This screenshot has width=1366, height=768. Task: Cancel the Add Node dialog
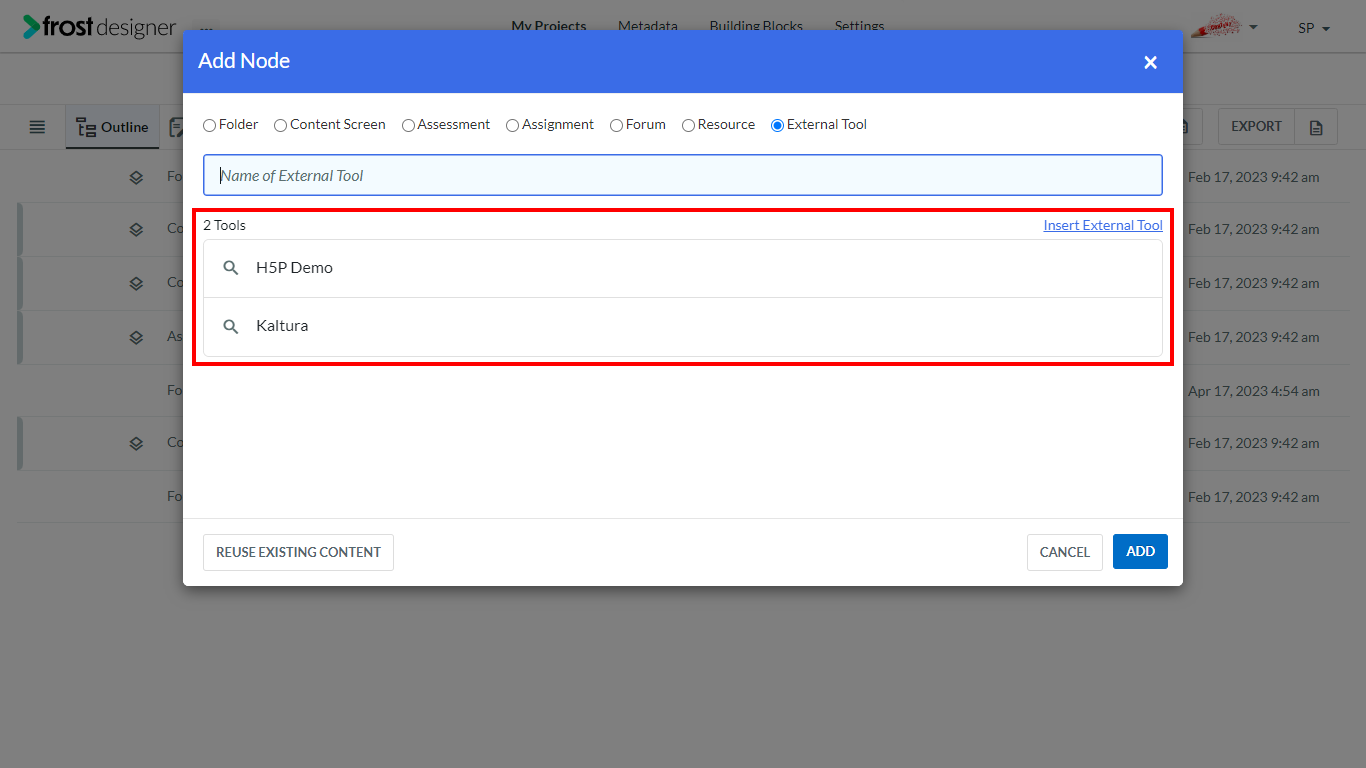pos(1064,552)
